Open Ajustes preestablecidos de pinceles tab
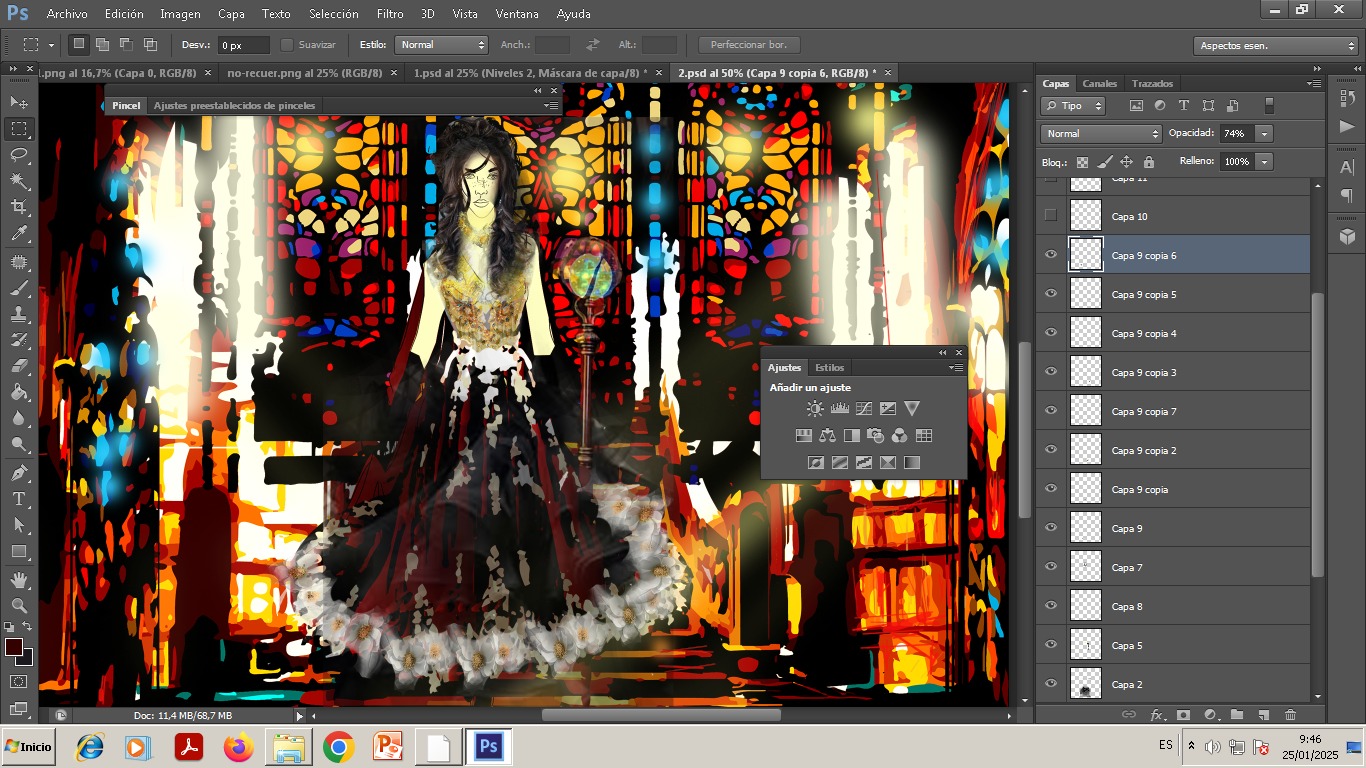Viewport: 1366px width, 768px height. pos(234,105)
